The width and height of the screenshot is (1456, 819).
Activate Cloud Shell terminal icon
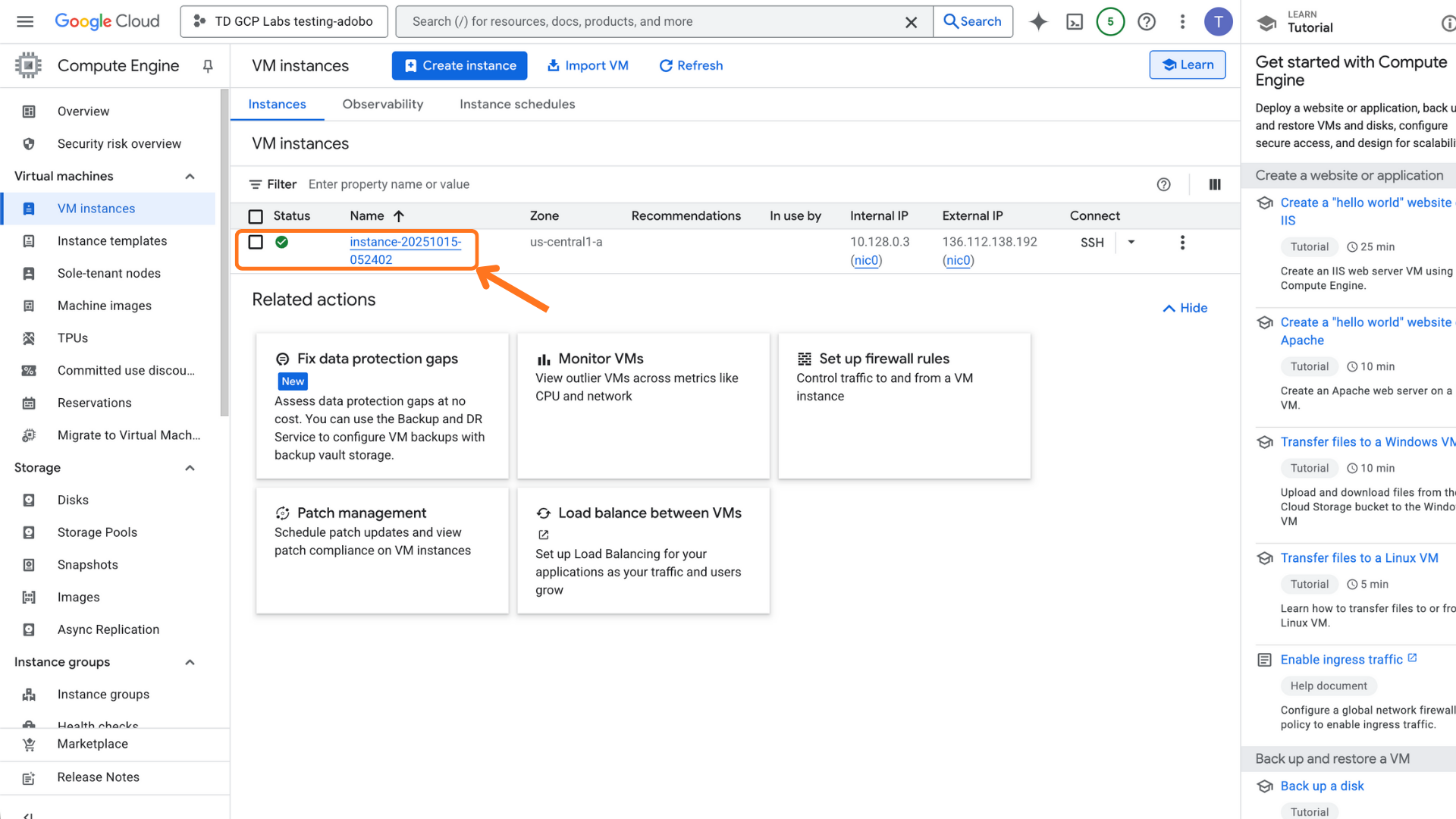point(1075,22)
